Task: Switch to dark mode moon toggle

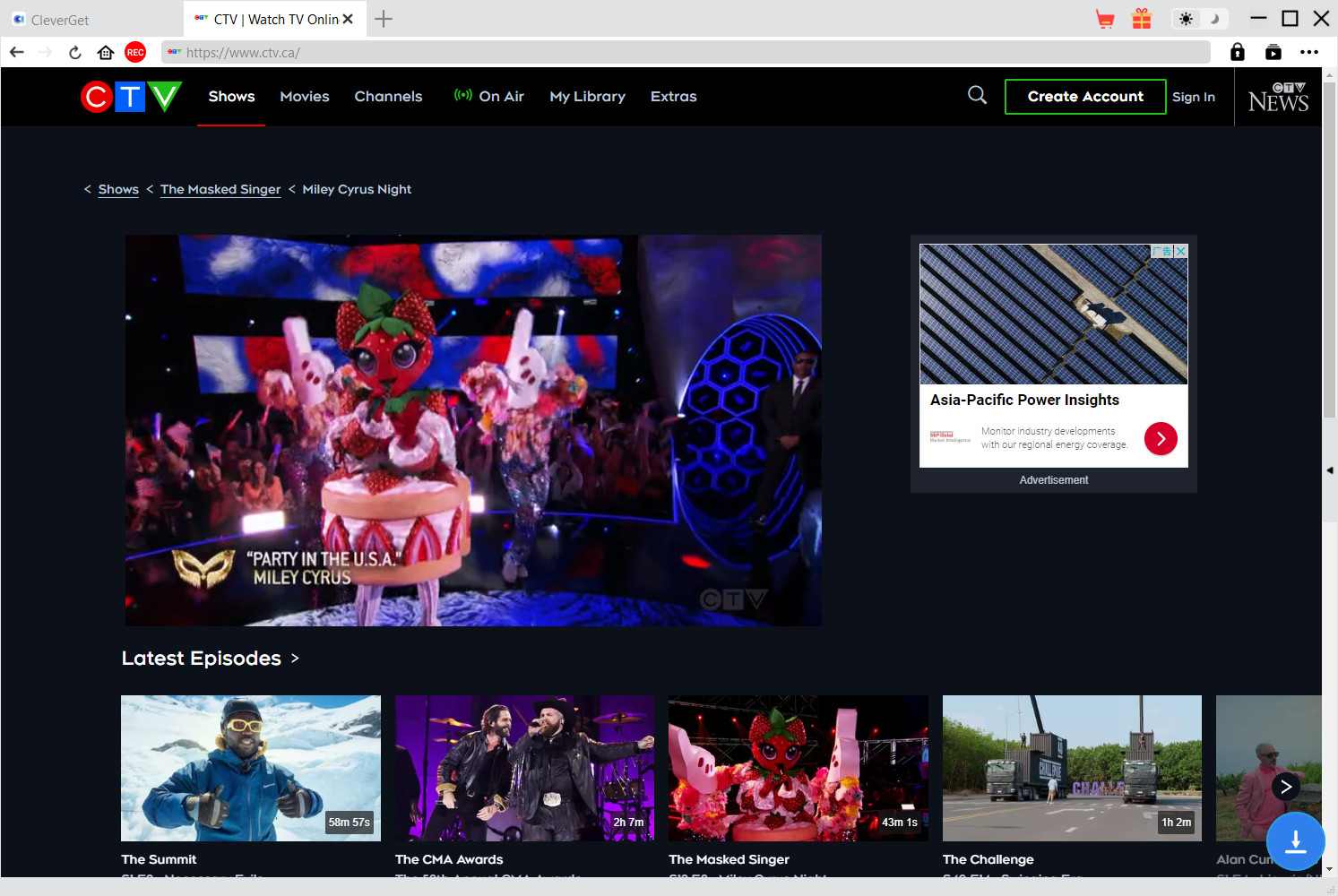Action: [x=1214, y=19]
